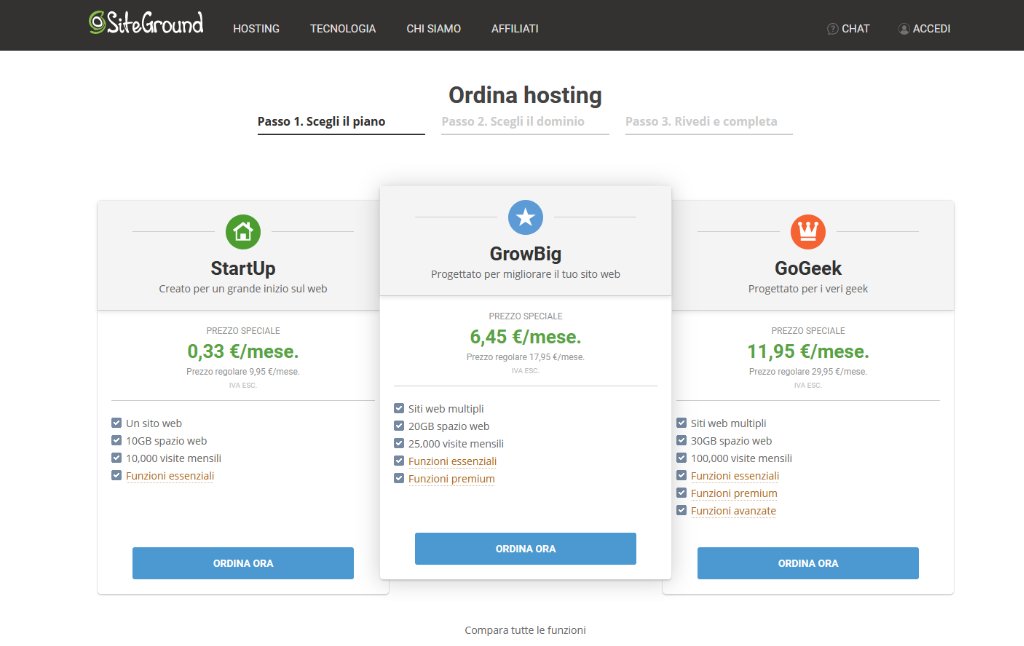The width and height of the screenshot is (1024, 646).
Task: Click GoGeek's Funzioni premium link
Action: click(x=734, y=494)
